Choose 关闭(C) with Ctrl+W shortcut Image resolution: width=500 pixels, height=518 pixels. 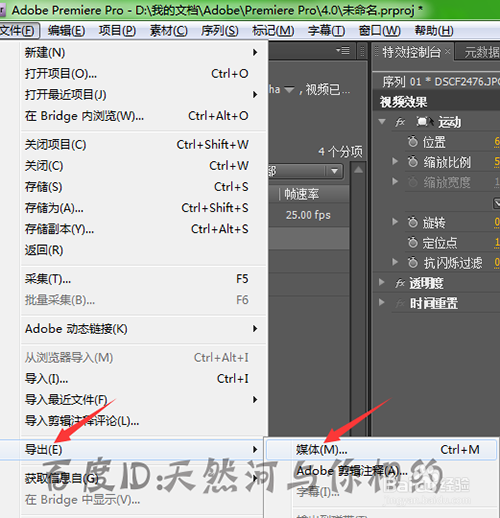[143, 166]
